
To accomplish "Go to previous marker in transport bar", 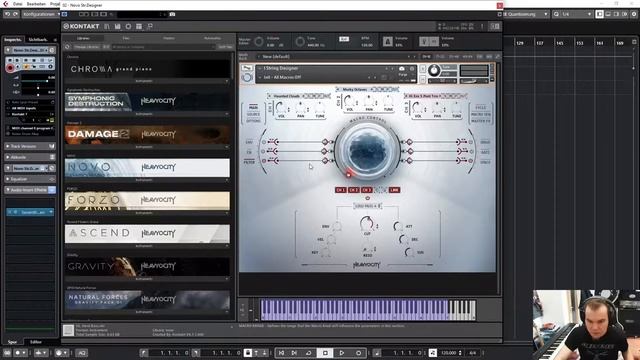I will click(x=282, y=353).
